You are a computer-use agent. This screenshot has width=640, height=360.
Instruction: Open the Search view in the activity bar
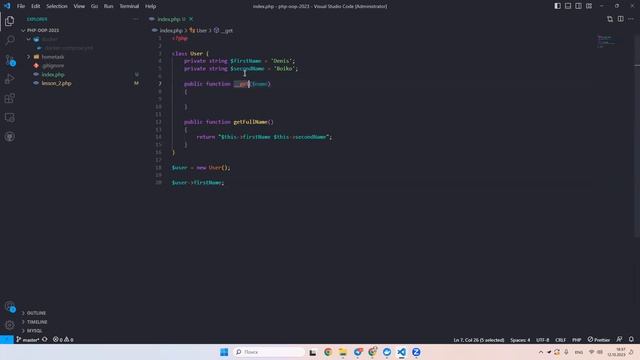click(9, 40)
